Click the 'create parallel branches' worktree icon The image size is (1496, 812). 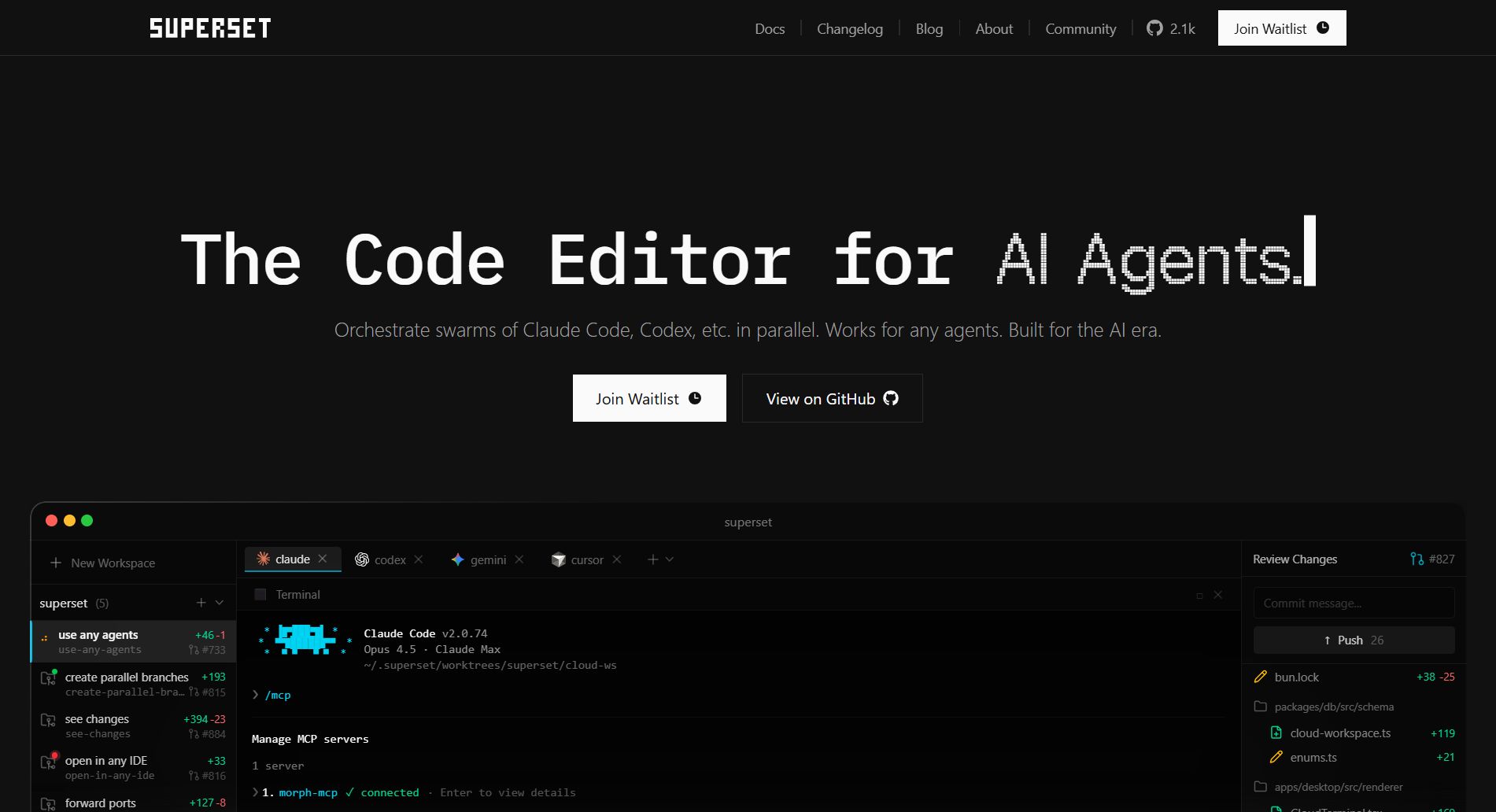click(48, 677)
